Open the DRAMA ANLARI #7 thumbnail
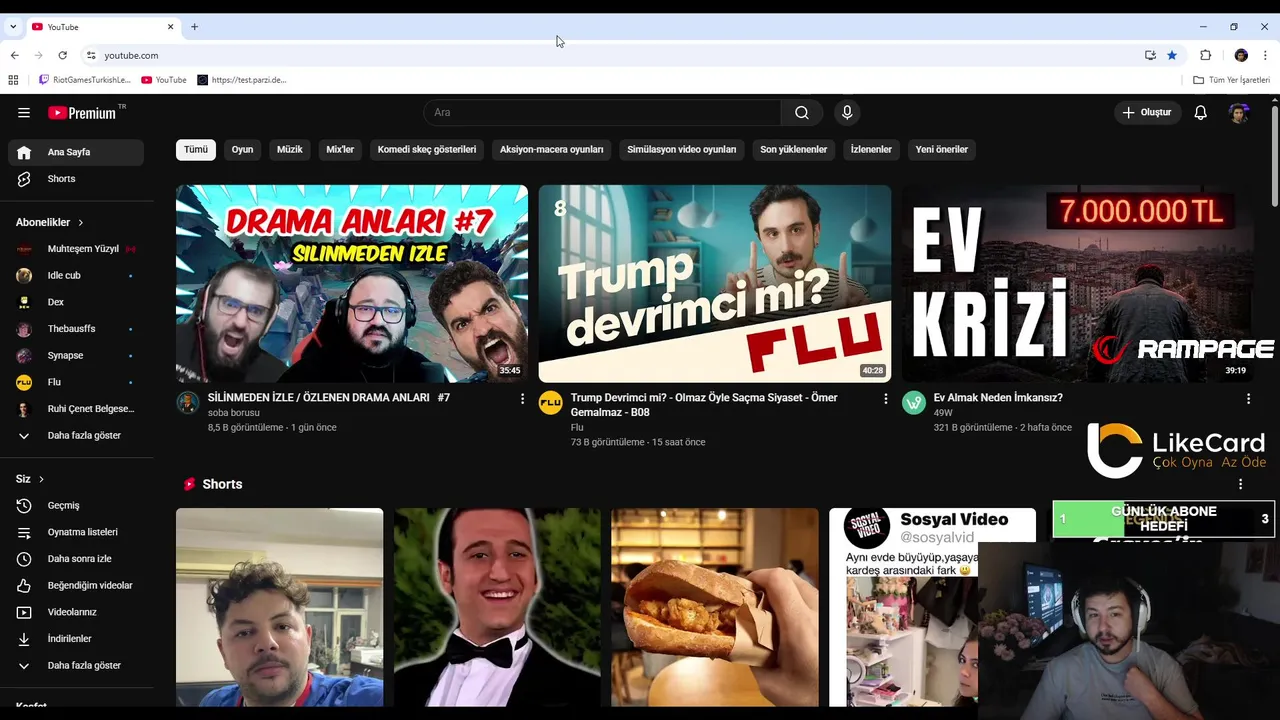This screenshot has width=1280, height=720. click(x=352, y=284)
